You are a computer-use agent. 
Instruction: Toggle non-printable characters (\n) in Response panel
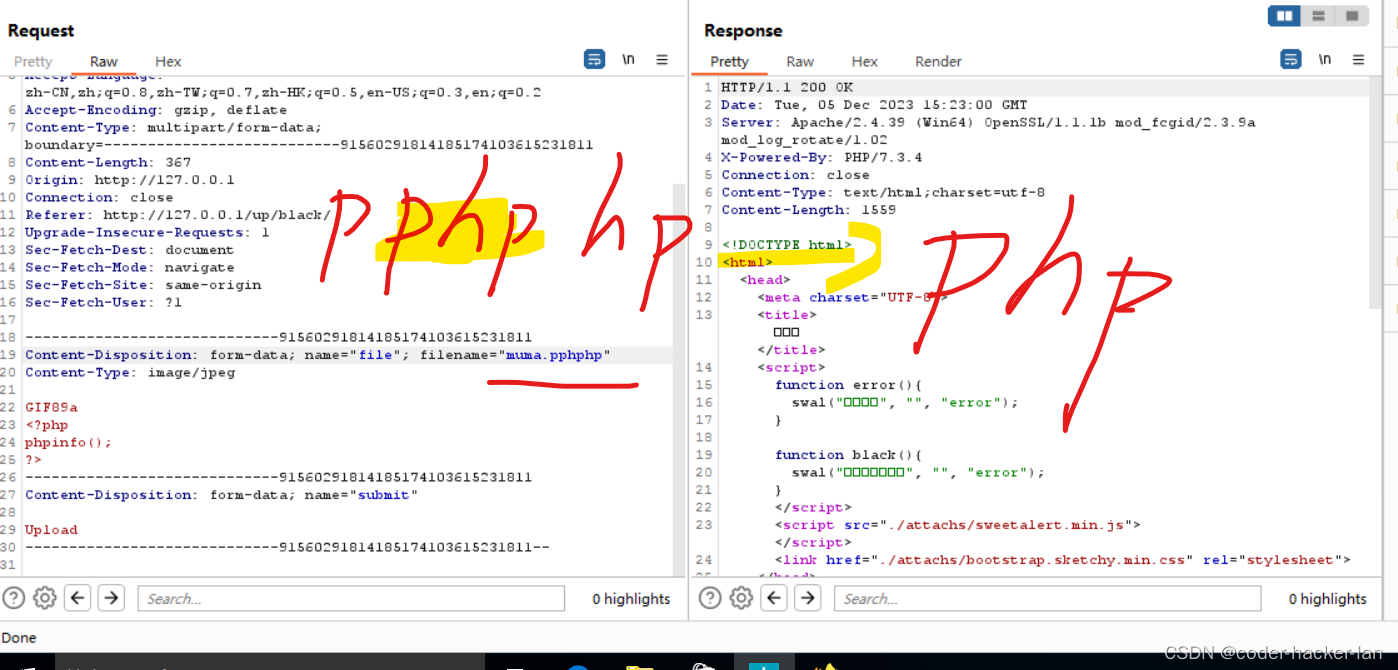point(1325,60)
